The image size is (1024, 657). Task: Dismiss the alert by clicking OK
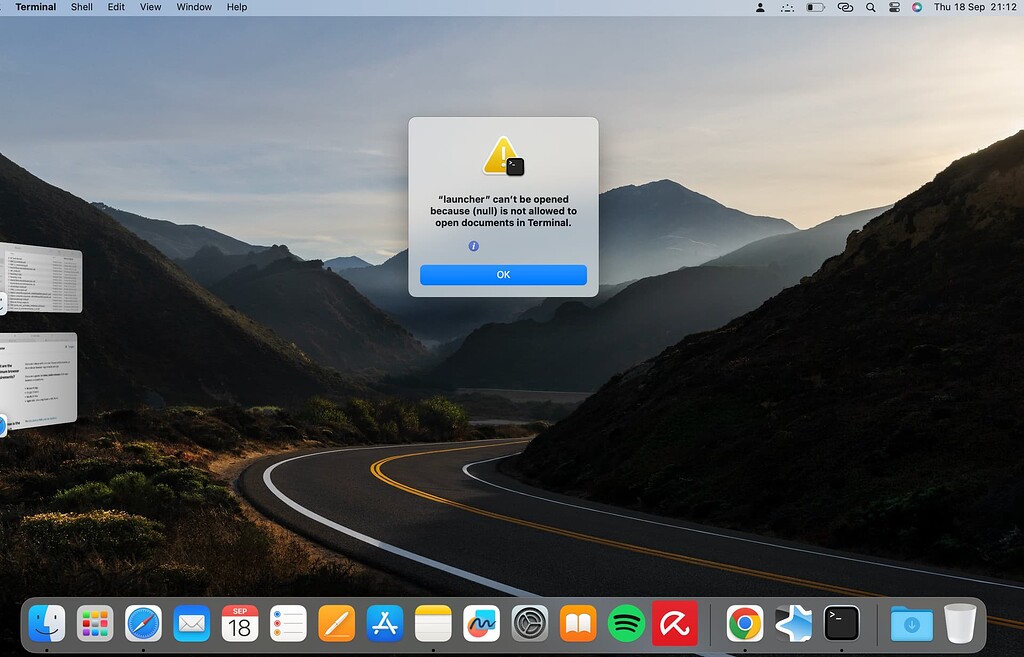pos(503,274)
